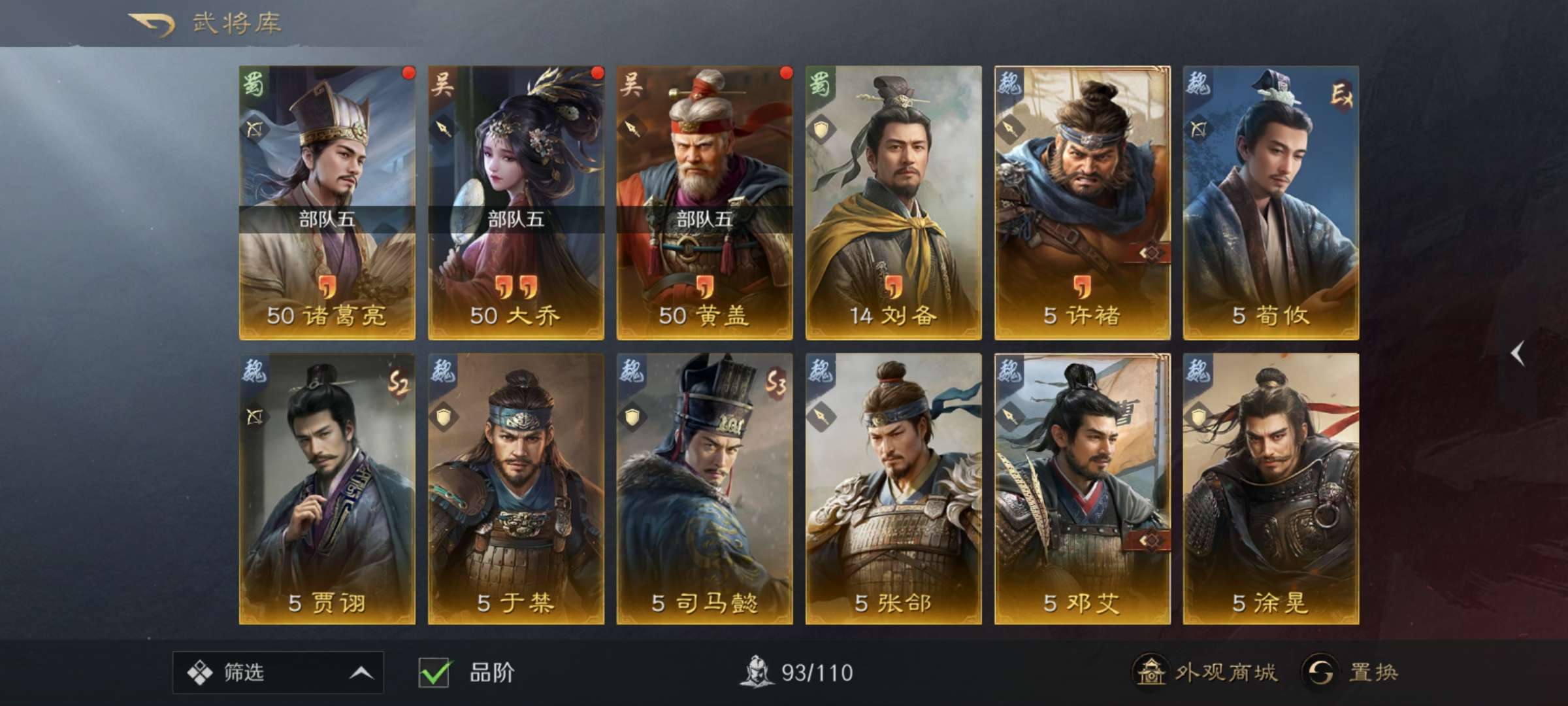Viewport: 1568px width, 706px height.
Task: Click the general count helmet icon
Action: coord(756,672)
